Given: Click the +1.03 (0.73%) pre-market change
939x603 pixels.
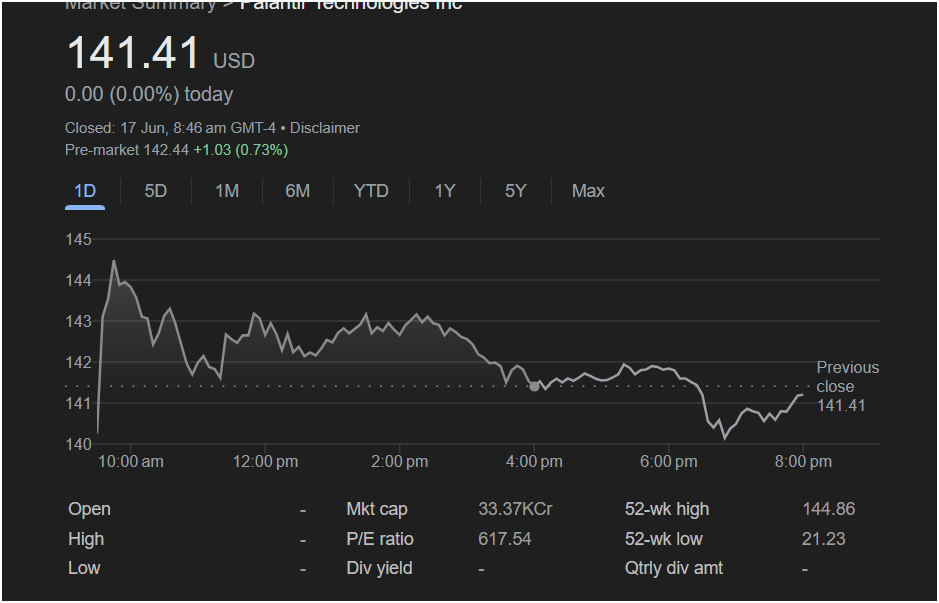Looking at the screenshot, I should coord(241,150).
